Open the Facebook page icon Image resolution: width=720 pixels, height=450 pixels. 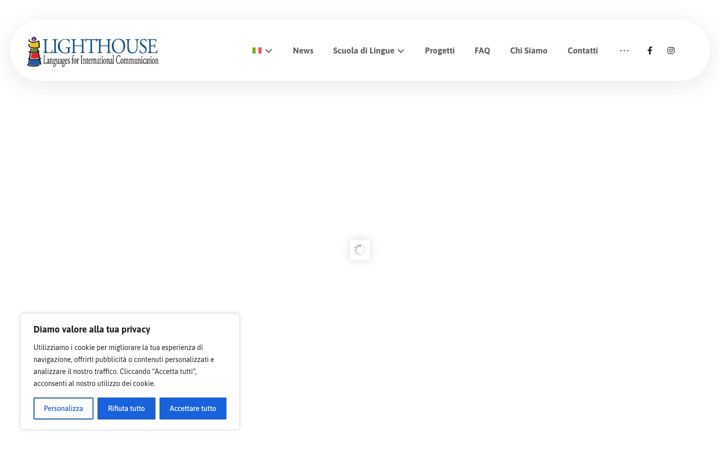[650, 51]
